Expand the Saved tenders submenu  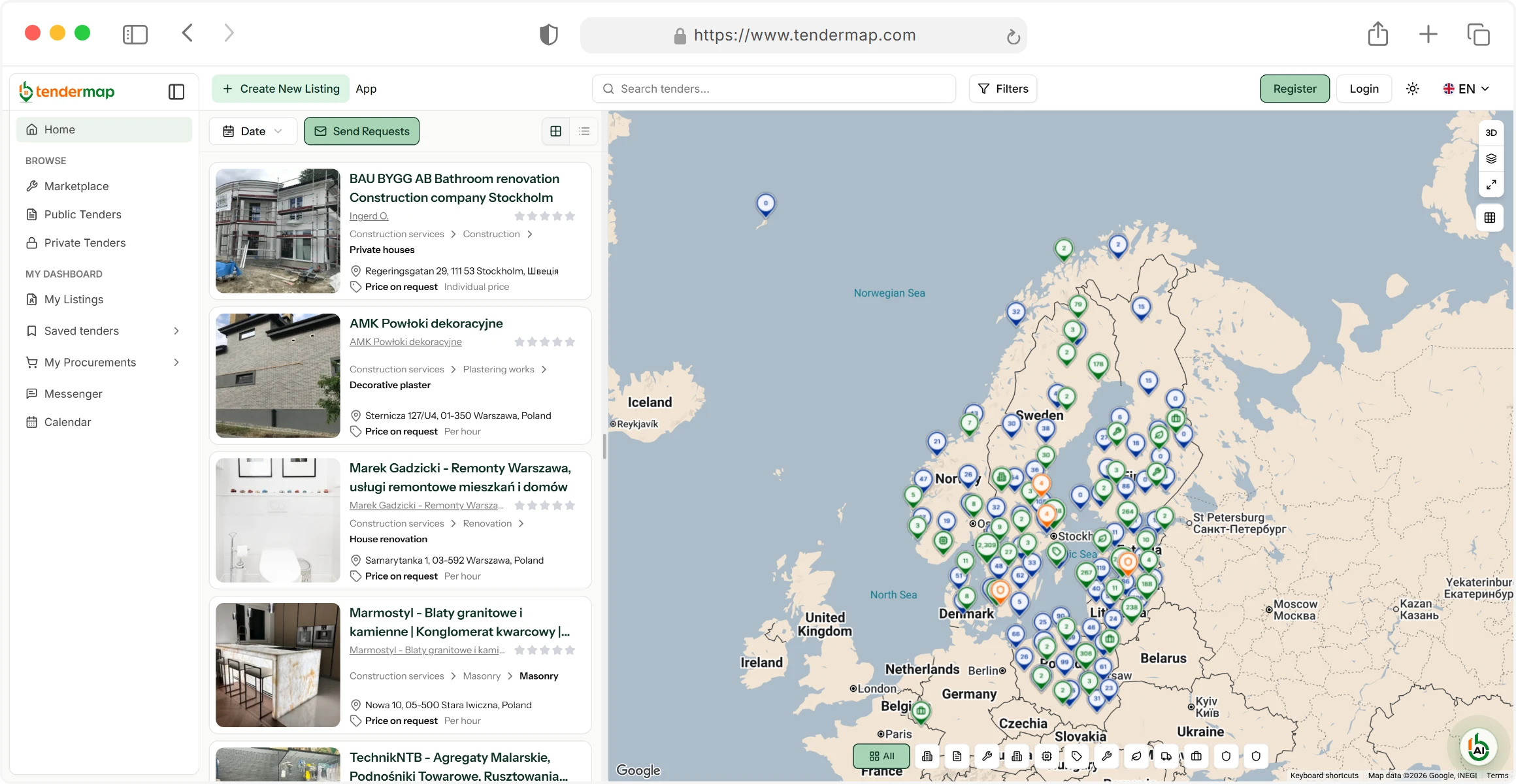click(x=176, y=331)
